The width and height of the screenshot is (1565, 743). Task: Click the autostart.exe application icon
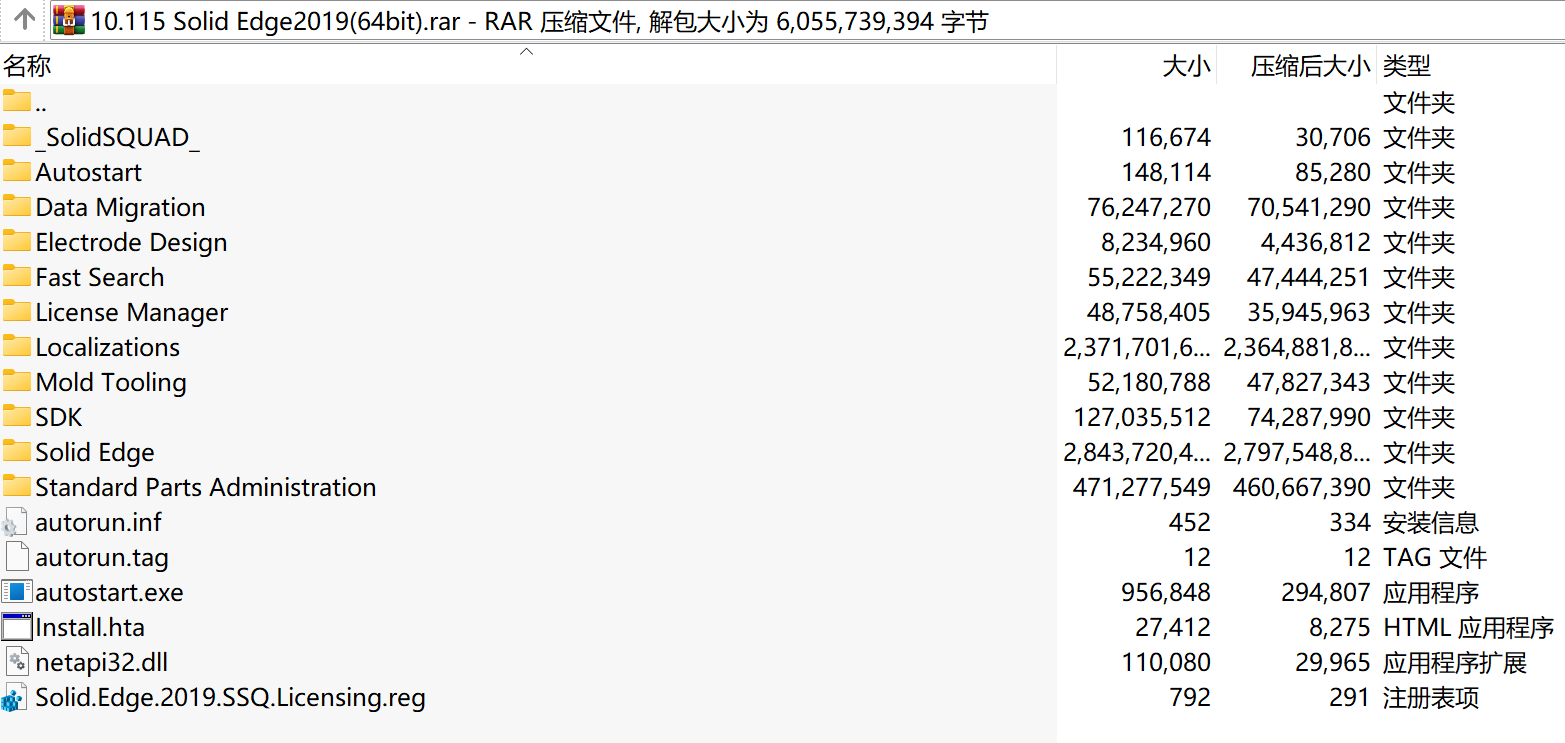pyautogui.click(x=17, y=592)
